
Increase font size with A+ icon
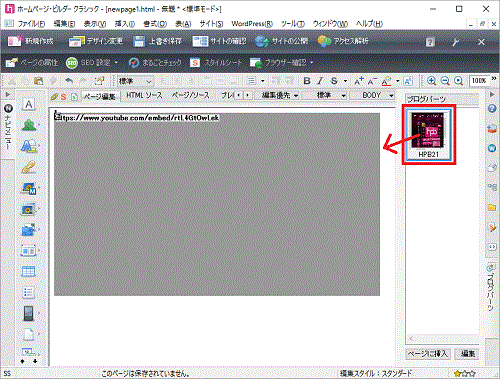[359, 81]
